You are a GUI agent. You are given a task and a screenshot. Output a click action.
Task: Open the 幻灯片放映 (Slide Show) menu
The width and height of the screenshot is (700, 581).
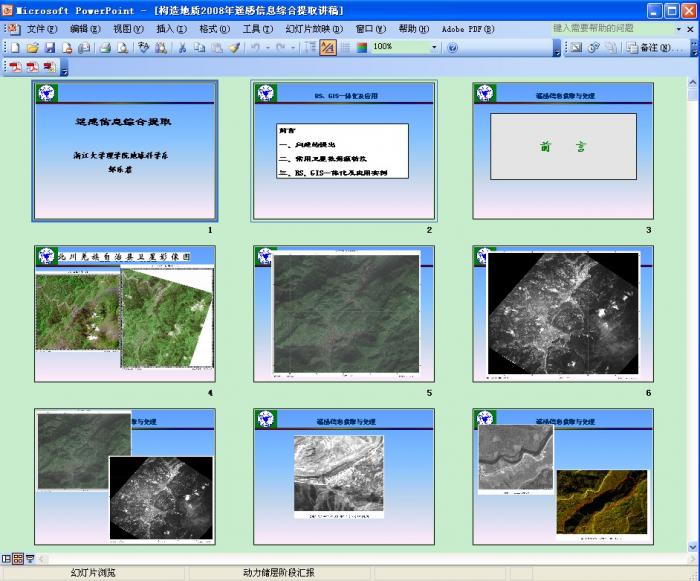[x=313, y=29]
